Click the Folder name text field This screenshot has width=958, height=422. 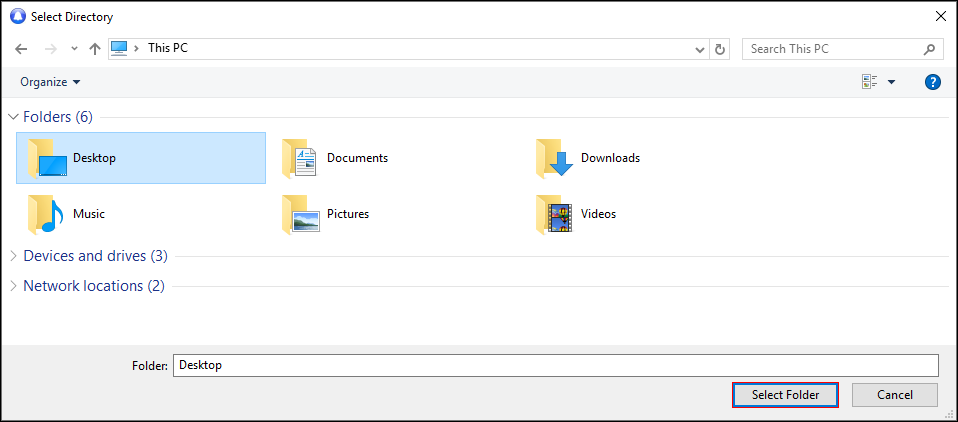coord(555,365)
